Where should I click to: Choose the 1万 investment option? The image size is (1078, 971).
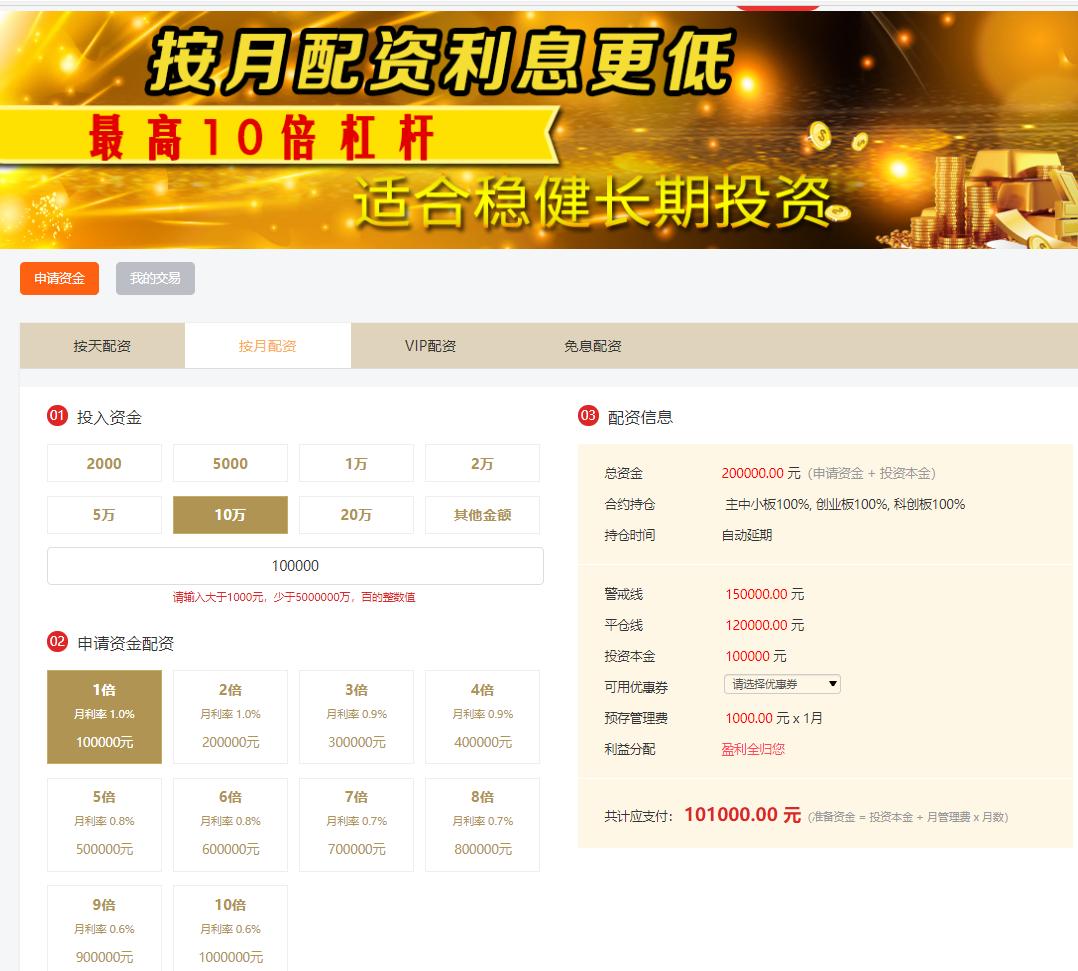coord(356,463)
